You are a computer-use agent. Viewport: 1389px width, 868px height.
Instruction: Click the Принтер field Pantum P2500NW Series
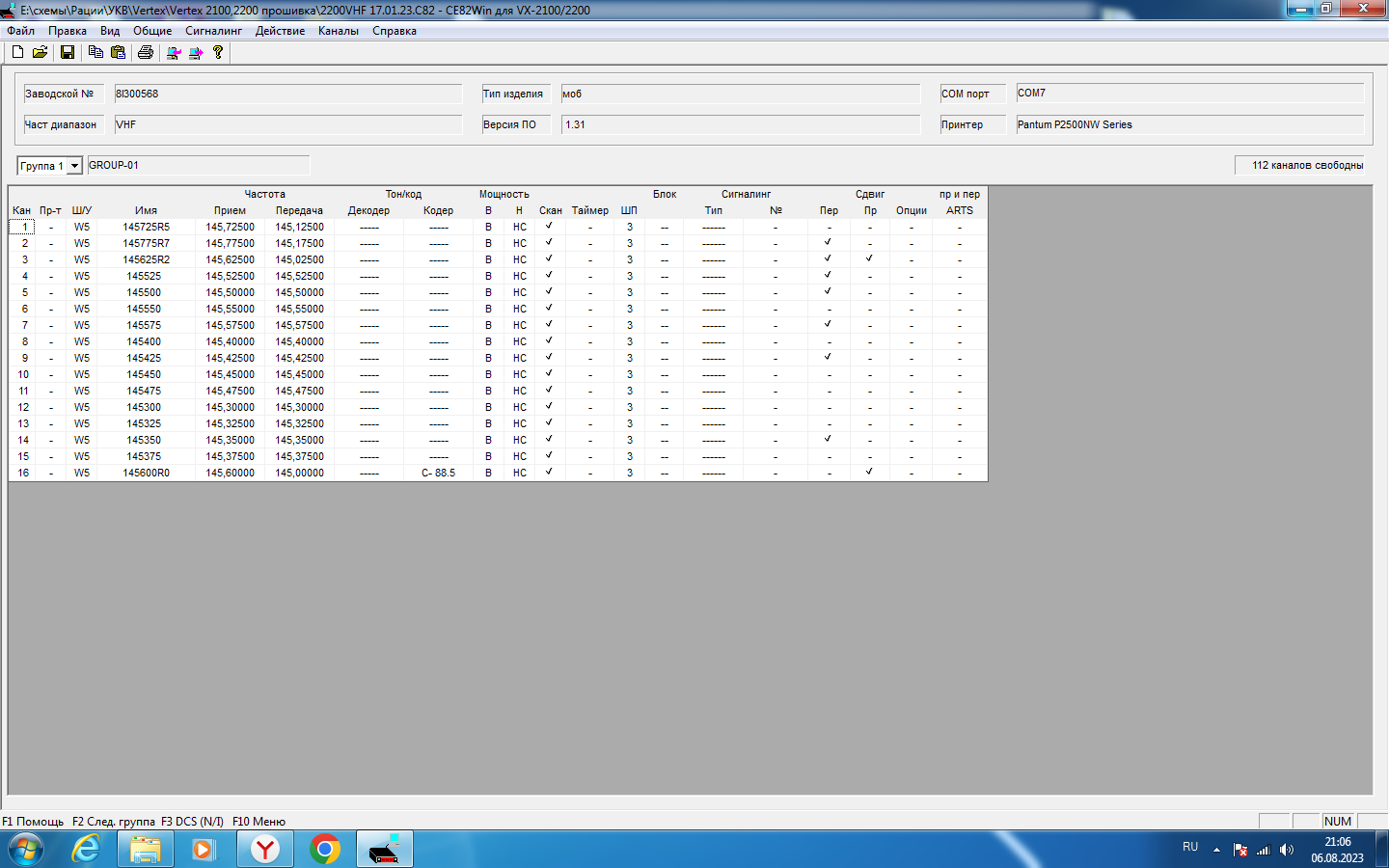pyautogui.click(x=1189, y=124)
